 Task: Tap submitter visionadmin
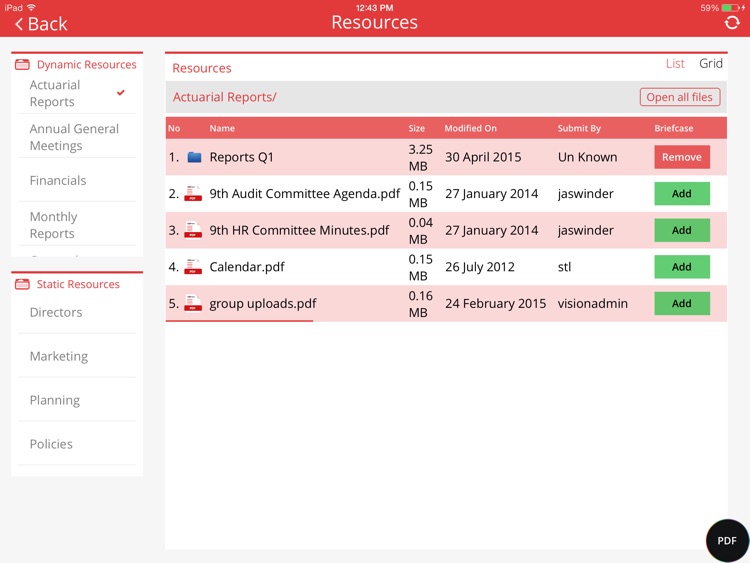[593, 303]
